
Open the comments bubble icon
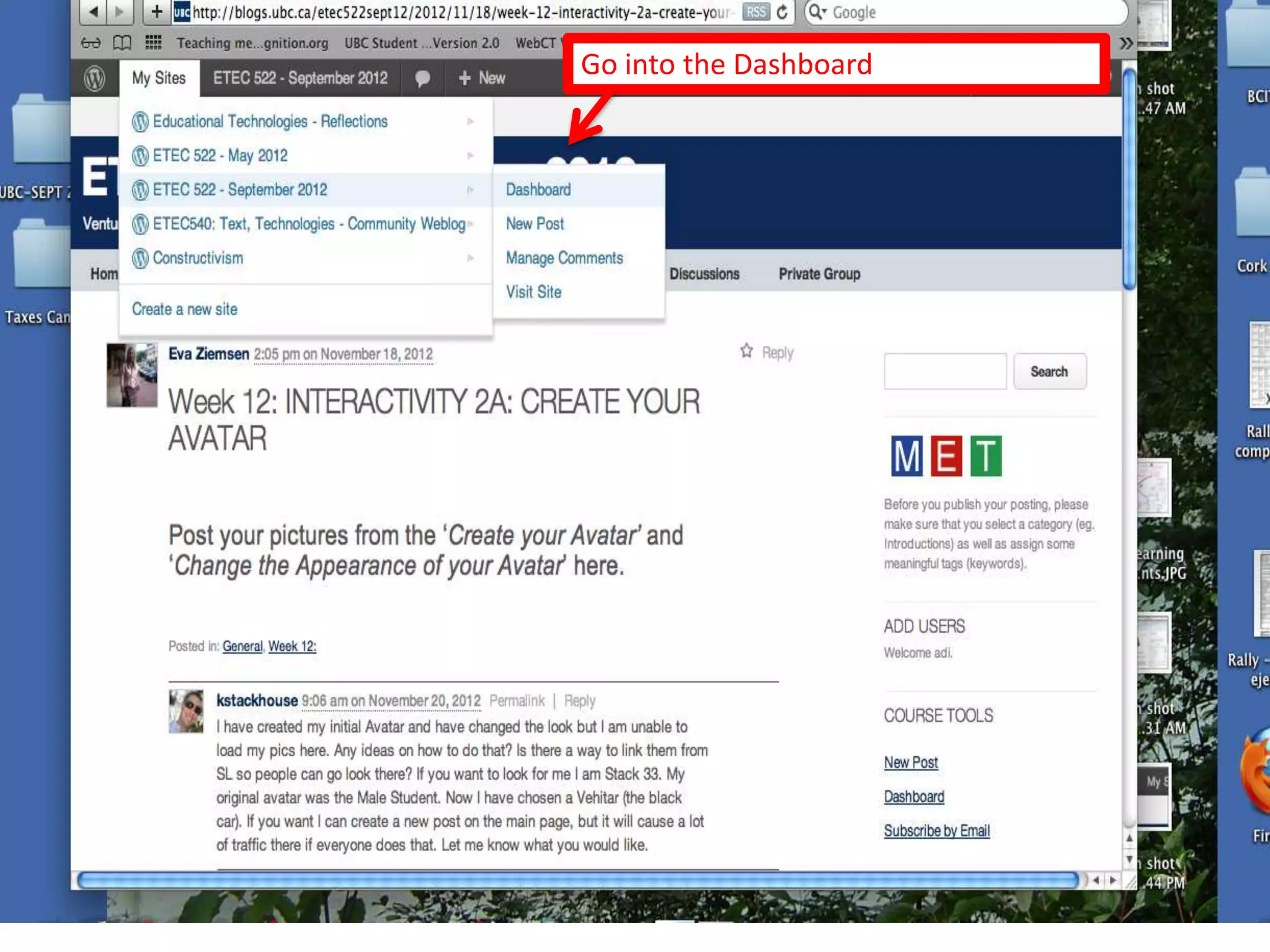(422, 79)
